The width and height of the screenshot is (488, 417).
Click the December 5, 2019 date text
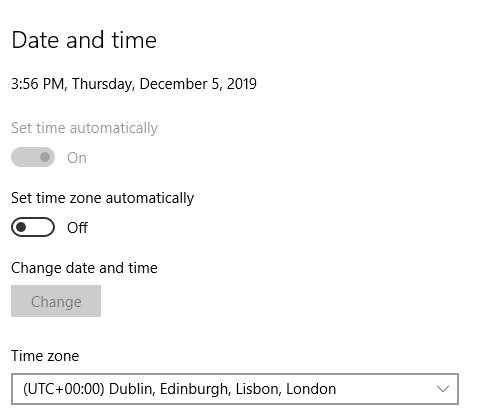coord(198,84)
